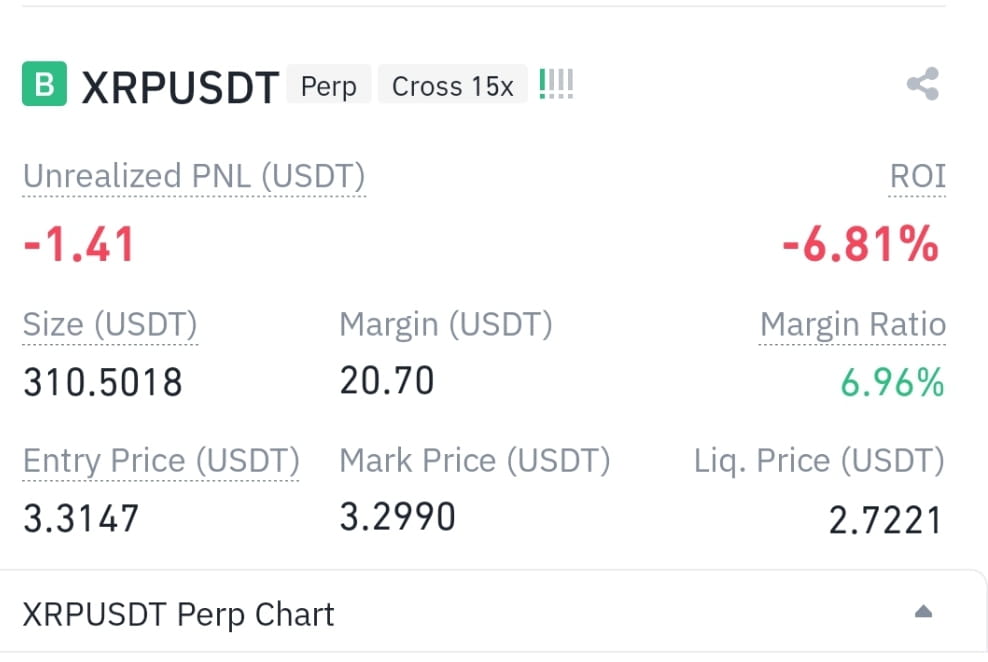Tap the 20.70 margin value
Screen dimensions: 988x662
tap(387, 381)
